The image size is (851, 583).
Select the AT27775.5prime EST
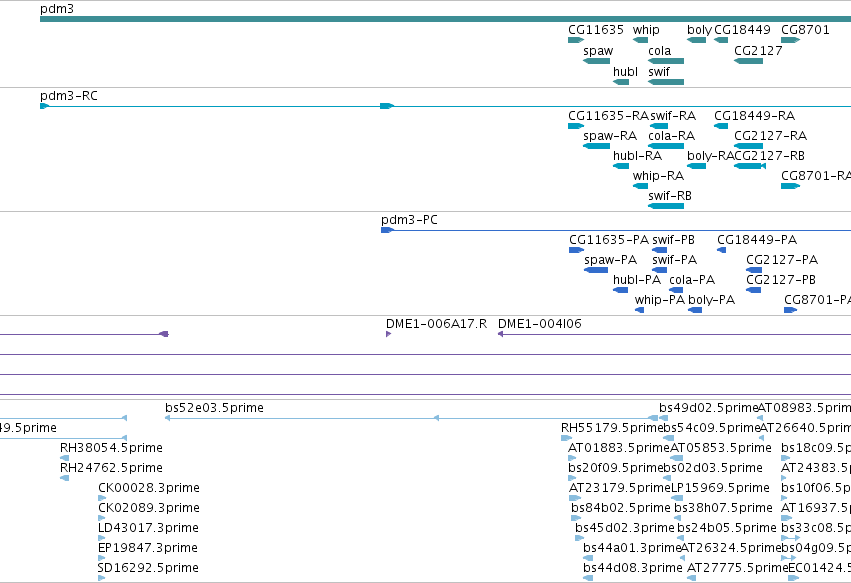pos(691,578)
